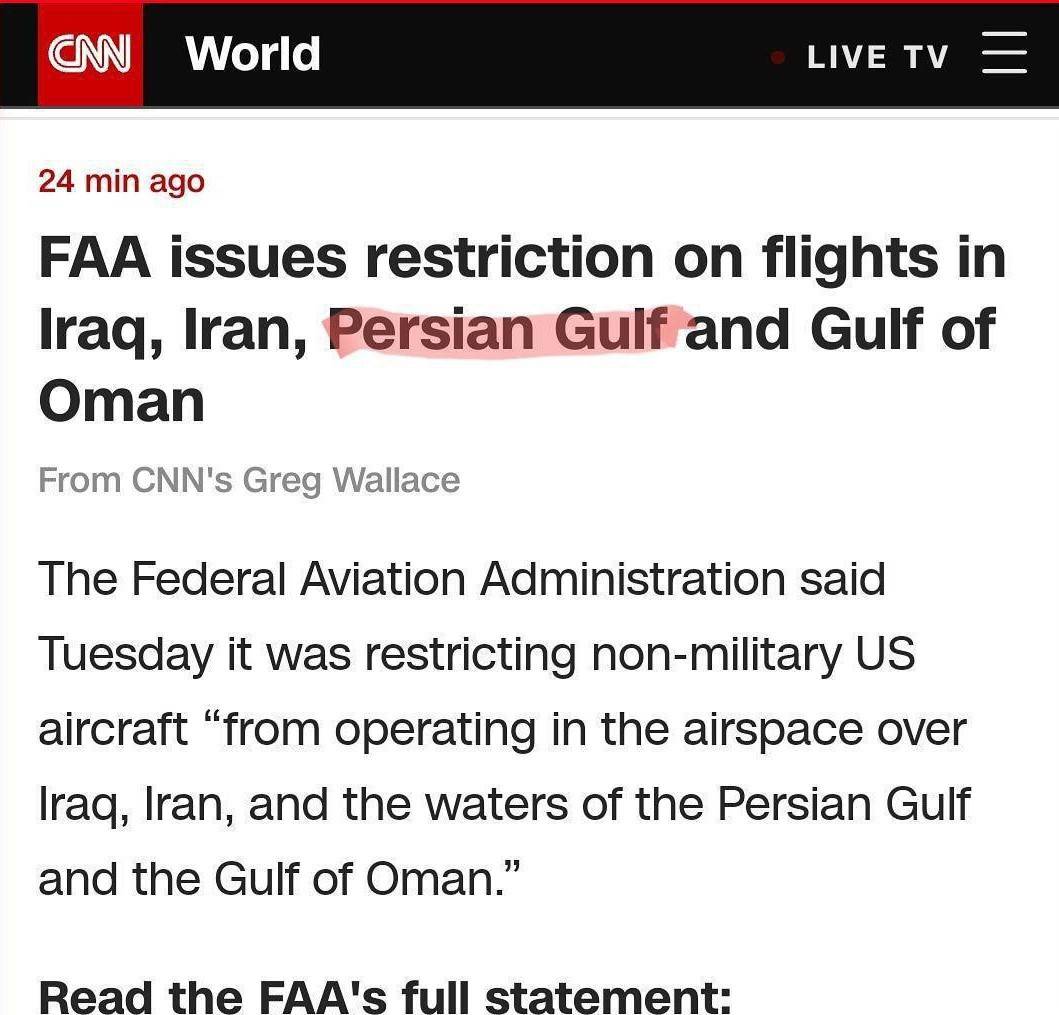Image resolution: width=1059 pixels, height=1015 pixels.
Task: Click the FAA issues restriction headline
Action: (522, 329)
